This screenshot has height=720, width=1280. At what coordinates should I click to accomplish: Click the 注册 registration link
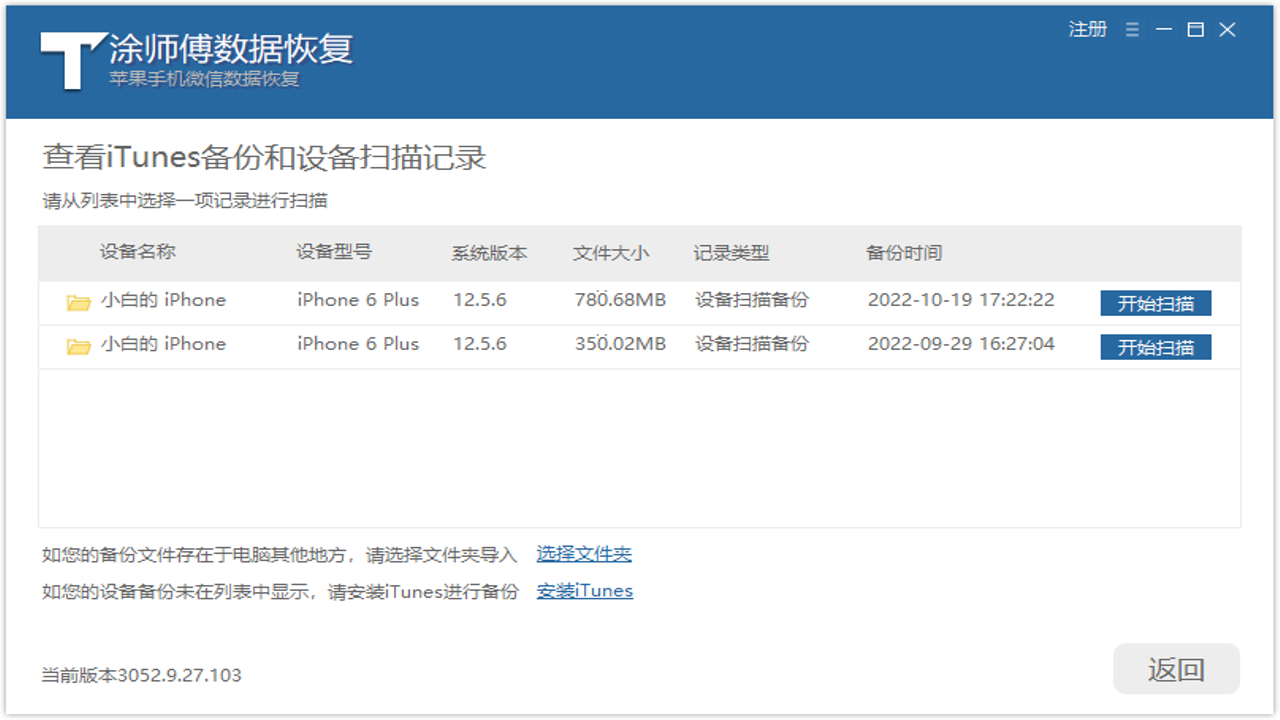point(1088,30)
